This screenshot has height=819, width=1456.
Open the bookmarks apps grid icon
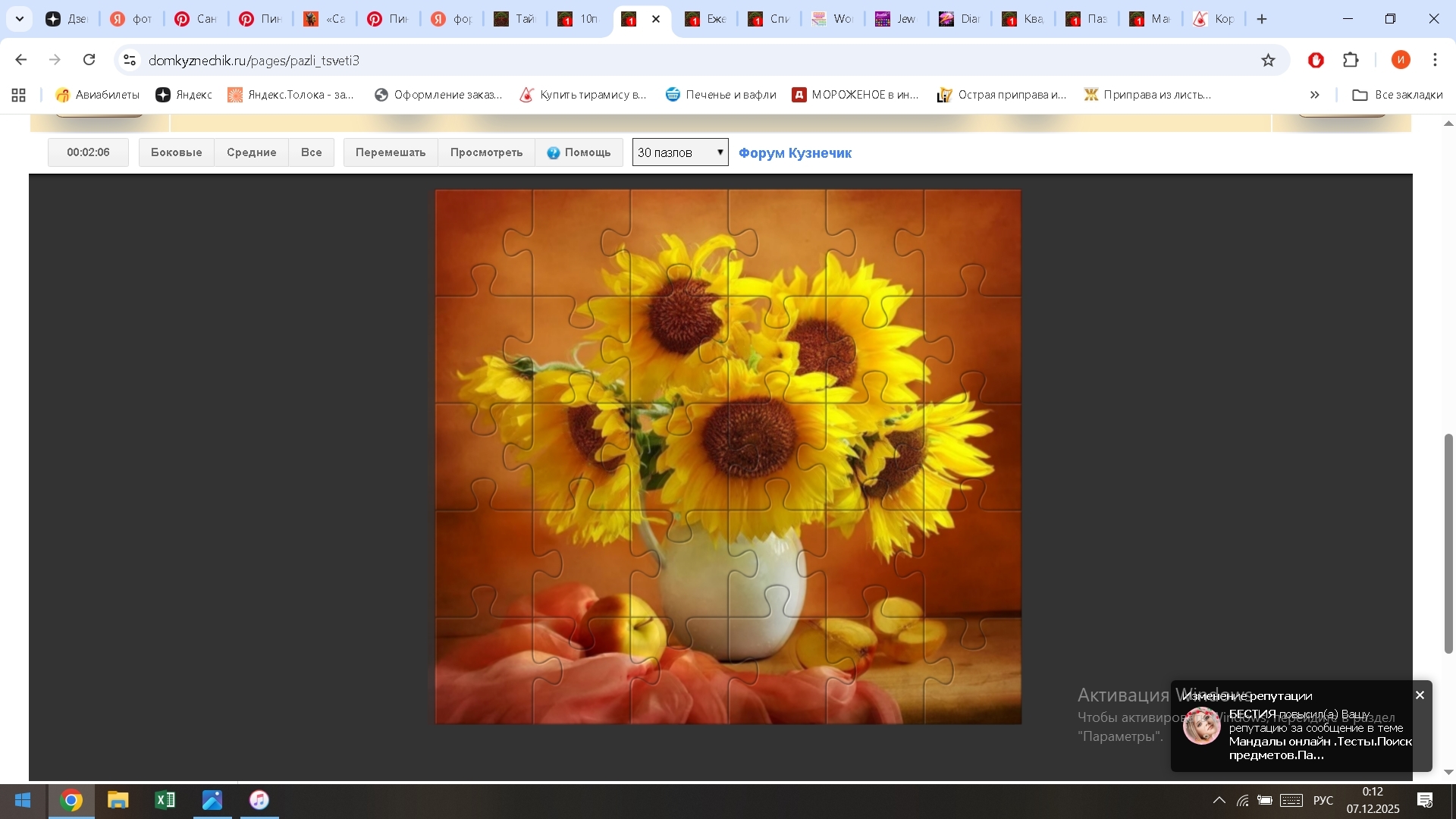[x=19, y=95]
